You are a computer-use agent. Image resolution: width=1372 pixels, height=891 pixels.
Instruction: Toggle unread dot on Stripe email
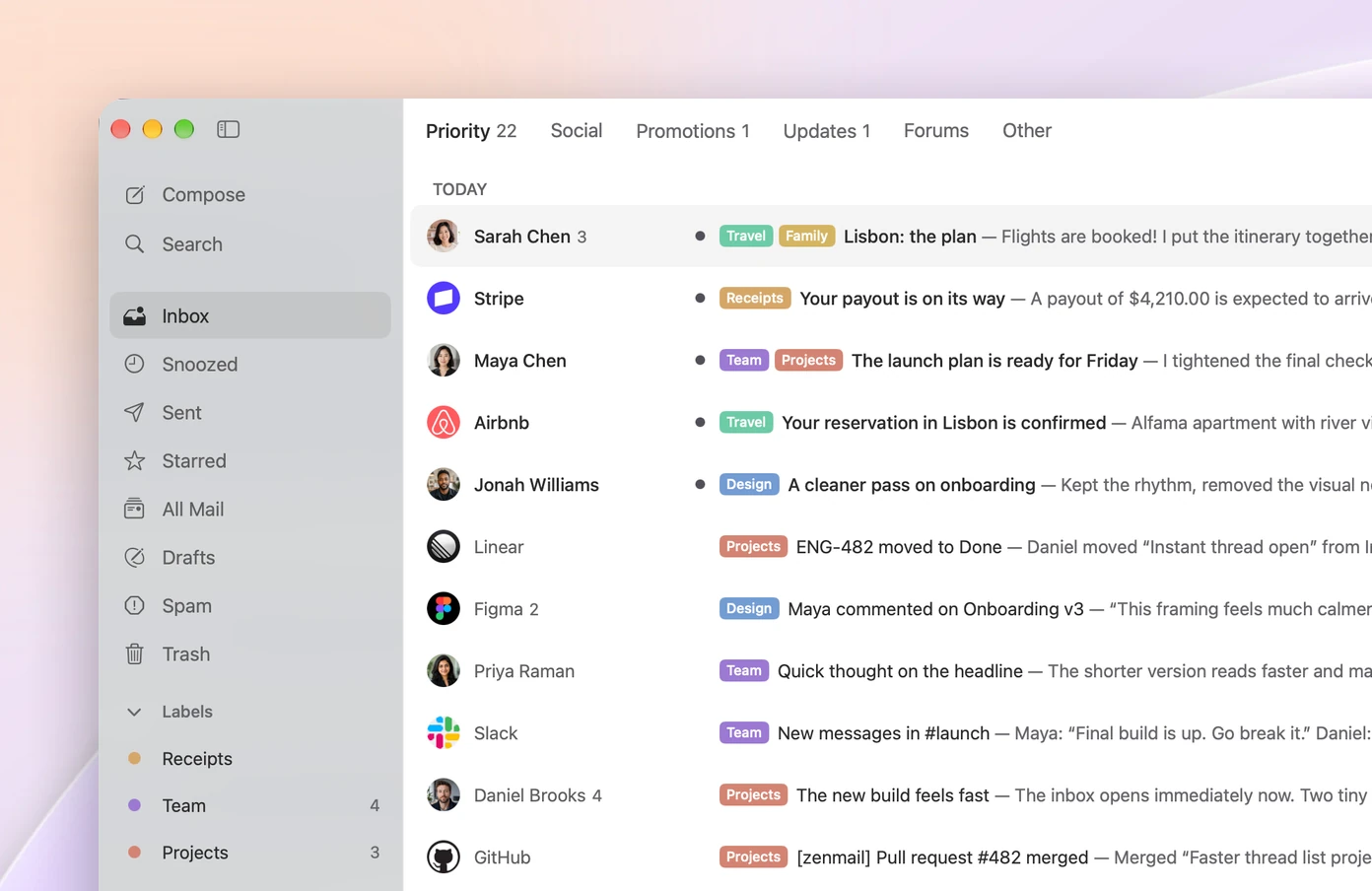(x=700, y=298)
